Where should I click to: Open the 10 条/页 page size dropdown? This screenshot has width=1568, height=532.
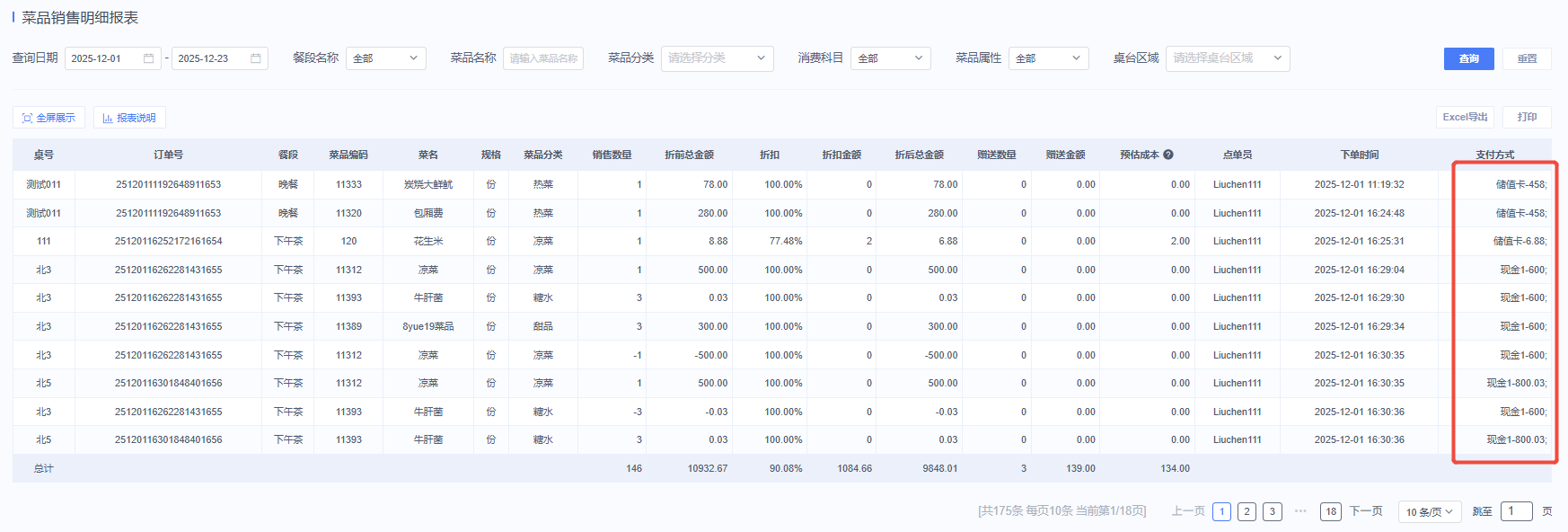(x=1430, y=511)
